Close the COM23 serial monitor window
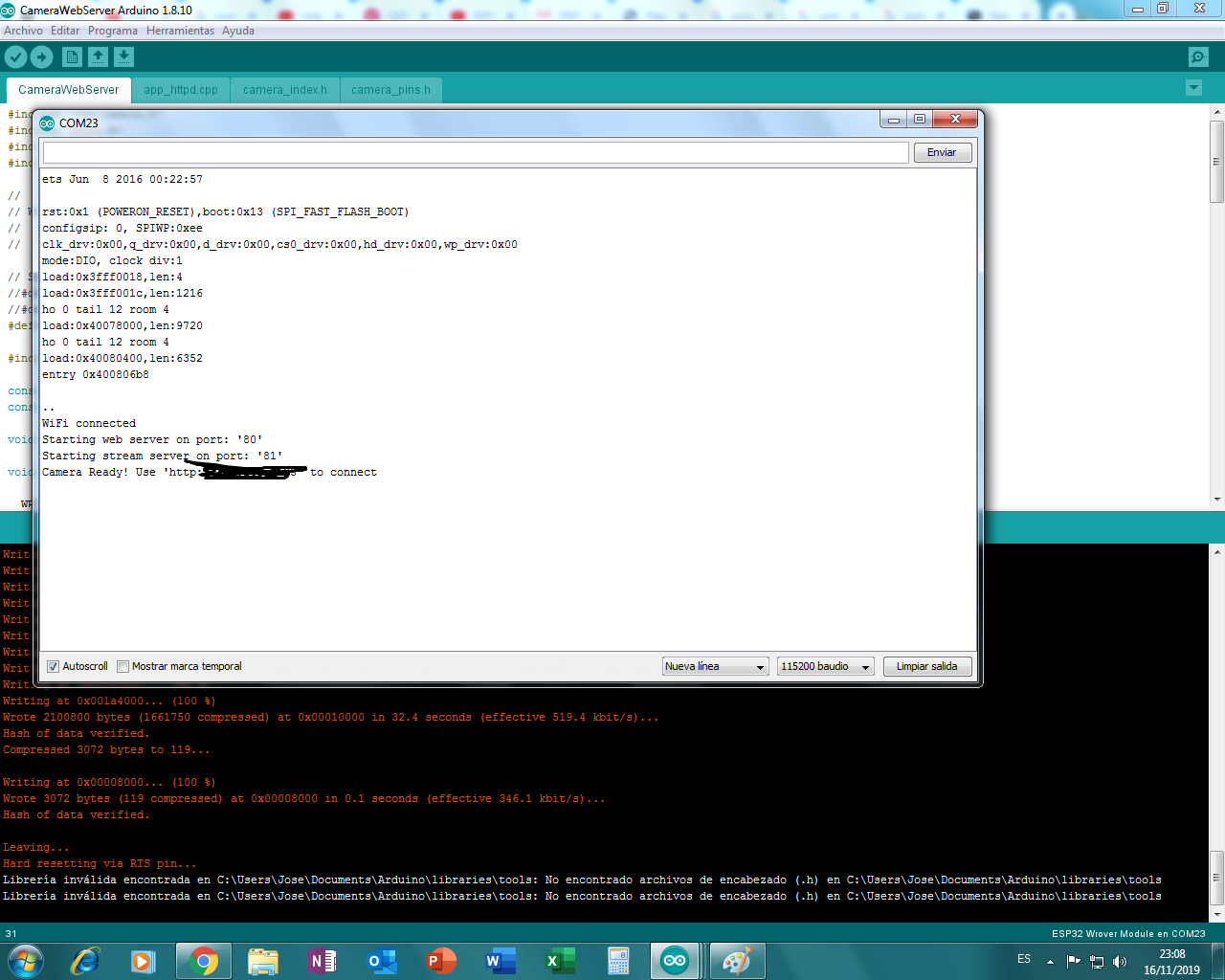The image size is (1225, 980). click(954, 120)
